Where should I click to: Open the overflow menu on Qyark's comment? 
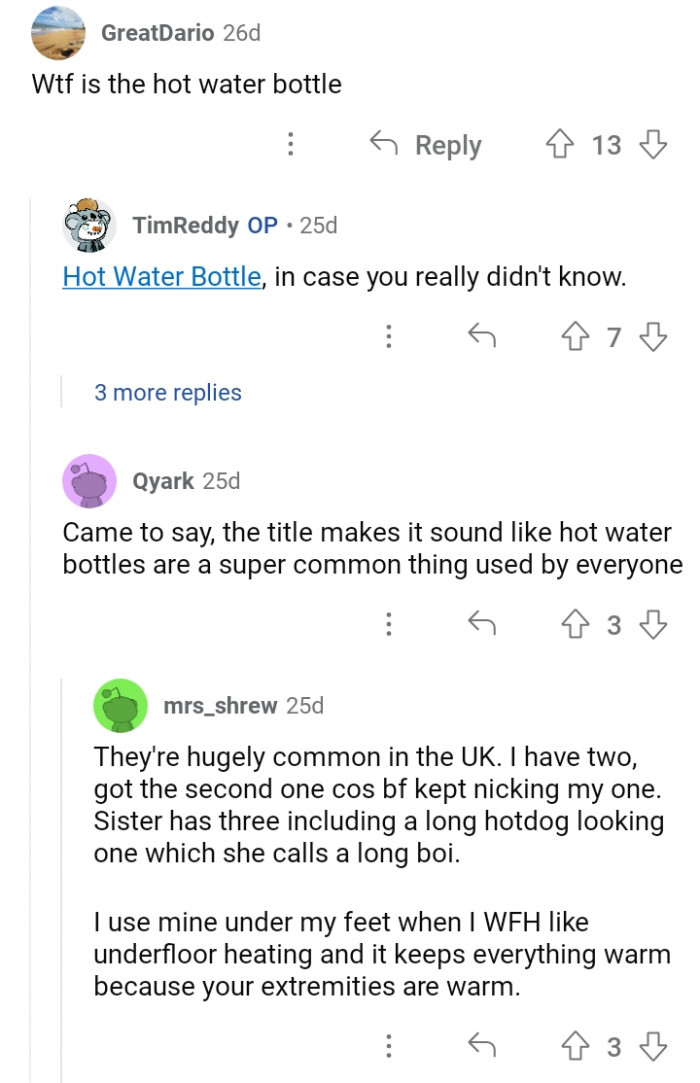[x=389, y=625]
